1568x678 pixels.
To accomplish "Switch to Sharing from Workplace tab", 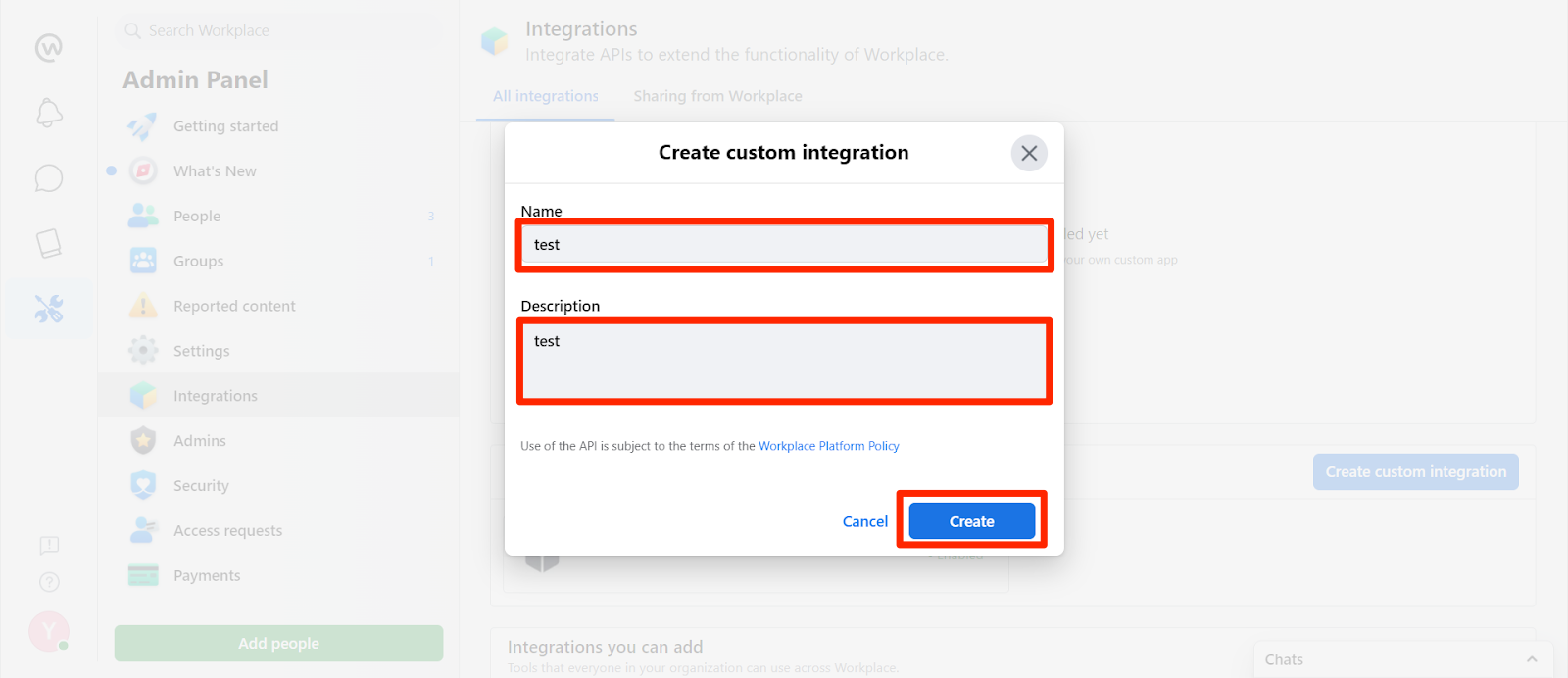I will pyautogui.click(x=717, y=96).
